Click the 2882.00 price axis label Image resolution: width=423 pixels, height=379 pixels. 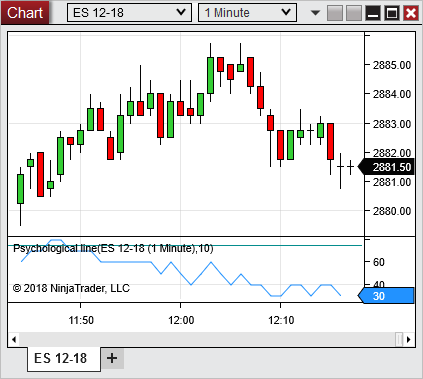[x=392, y=153]
